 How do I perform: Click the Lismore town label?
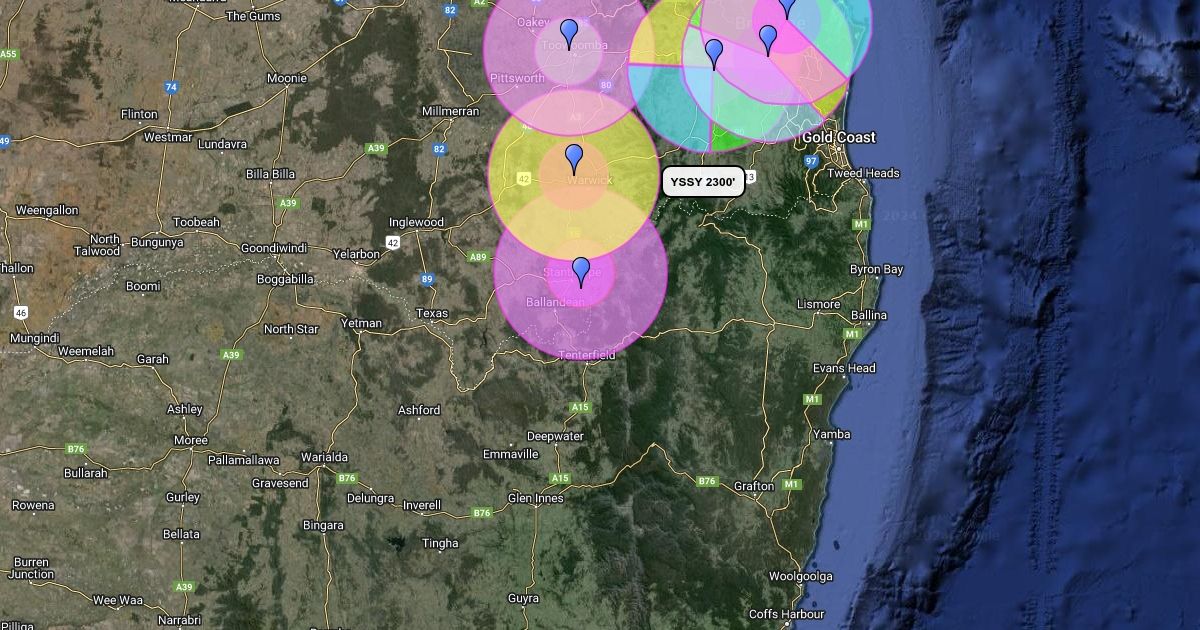click(x=818, y=303)
